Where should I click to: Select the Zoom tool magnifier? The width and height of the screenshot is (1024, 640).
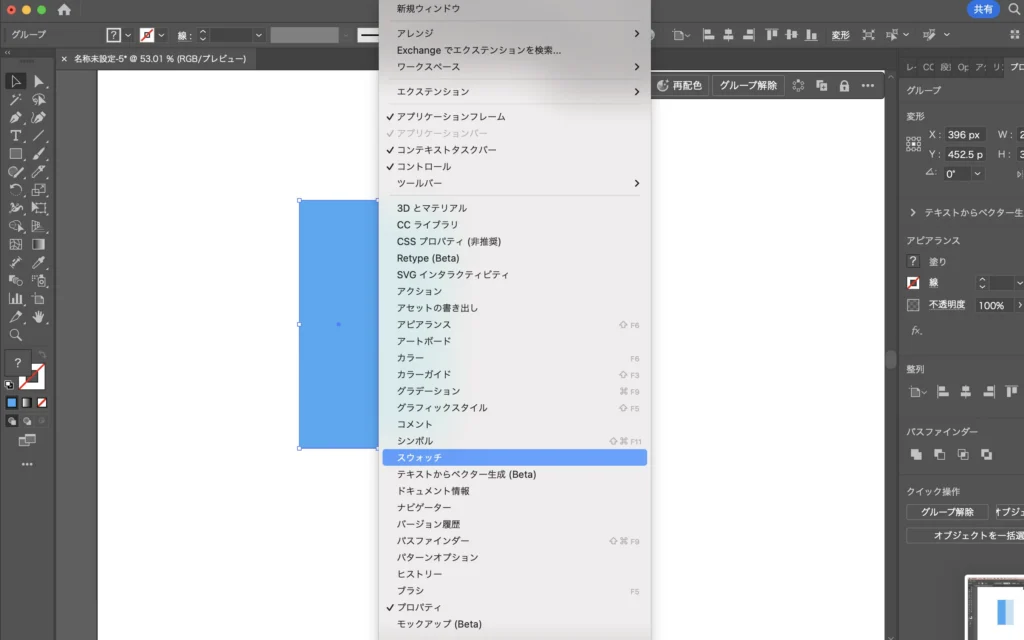click(x=16, y=335)
